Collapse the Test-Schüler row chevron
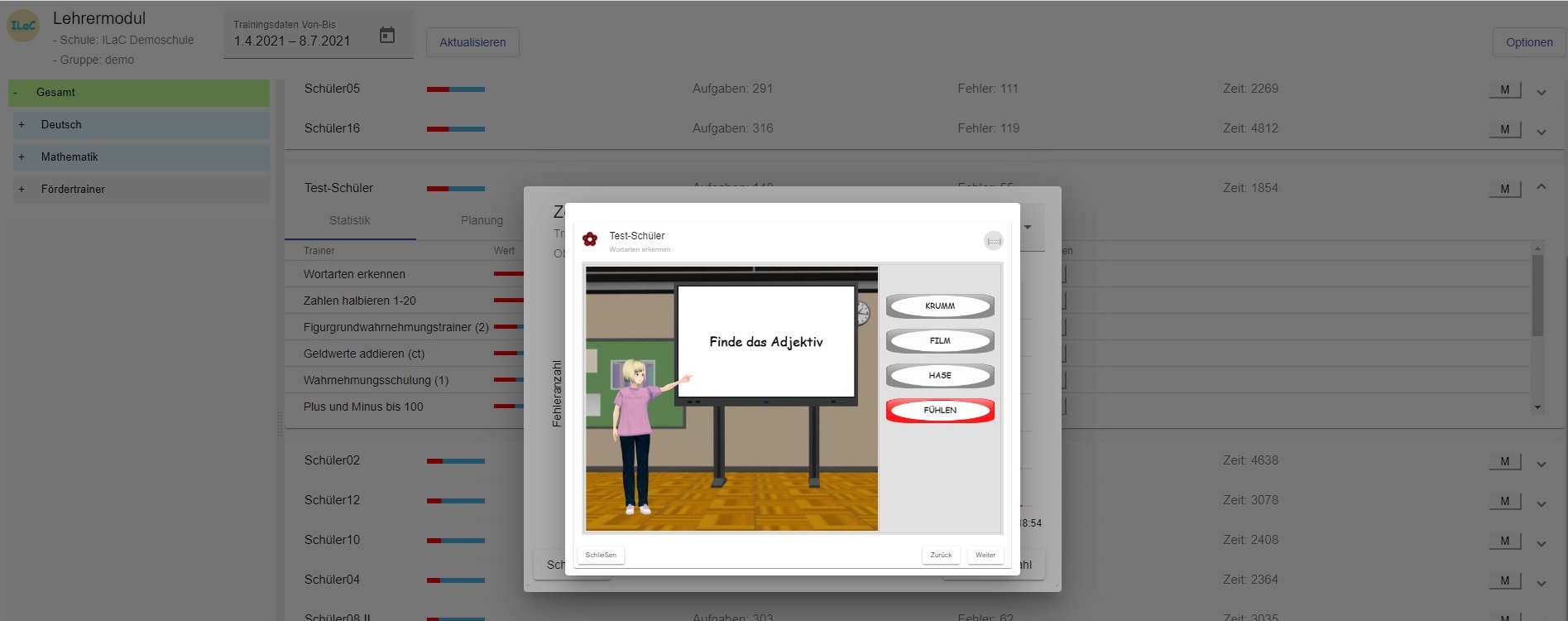Viewport: 1568px width, 621px height. coord(1542,188)
